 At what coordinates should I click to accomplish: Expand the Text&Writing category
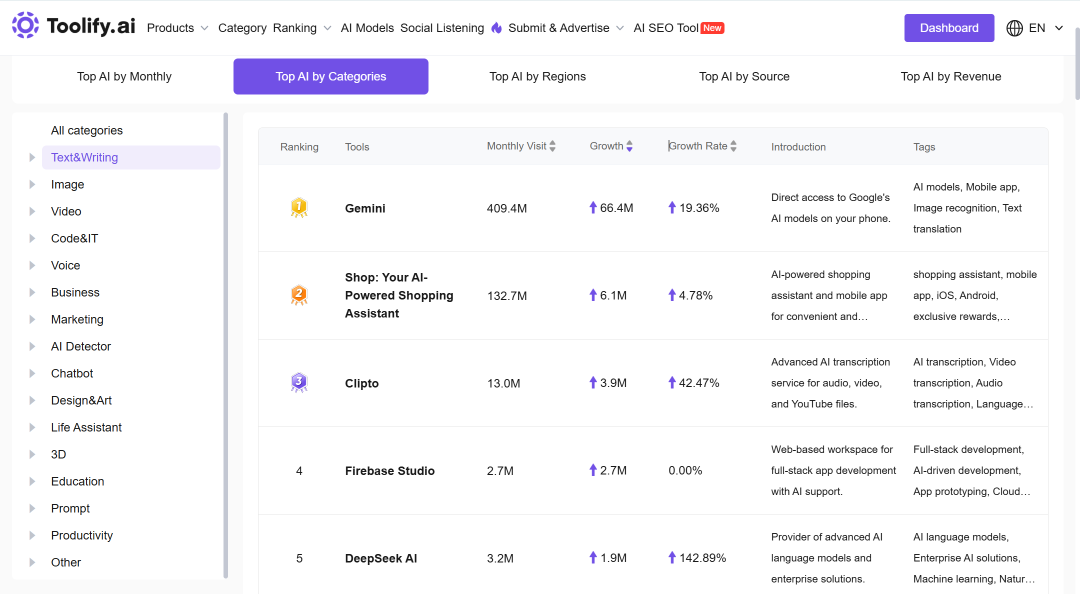(x=32, y=157)
